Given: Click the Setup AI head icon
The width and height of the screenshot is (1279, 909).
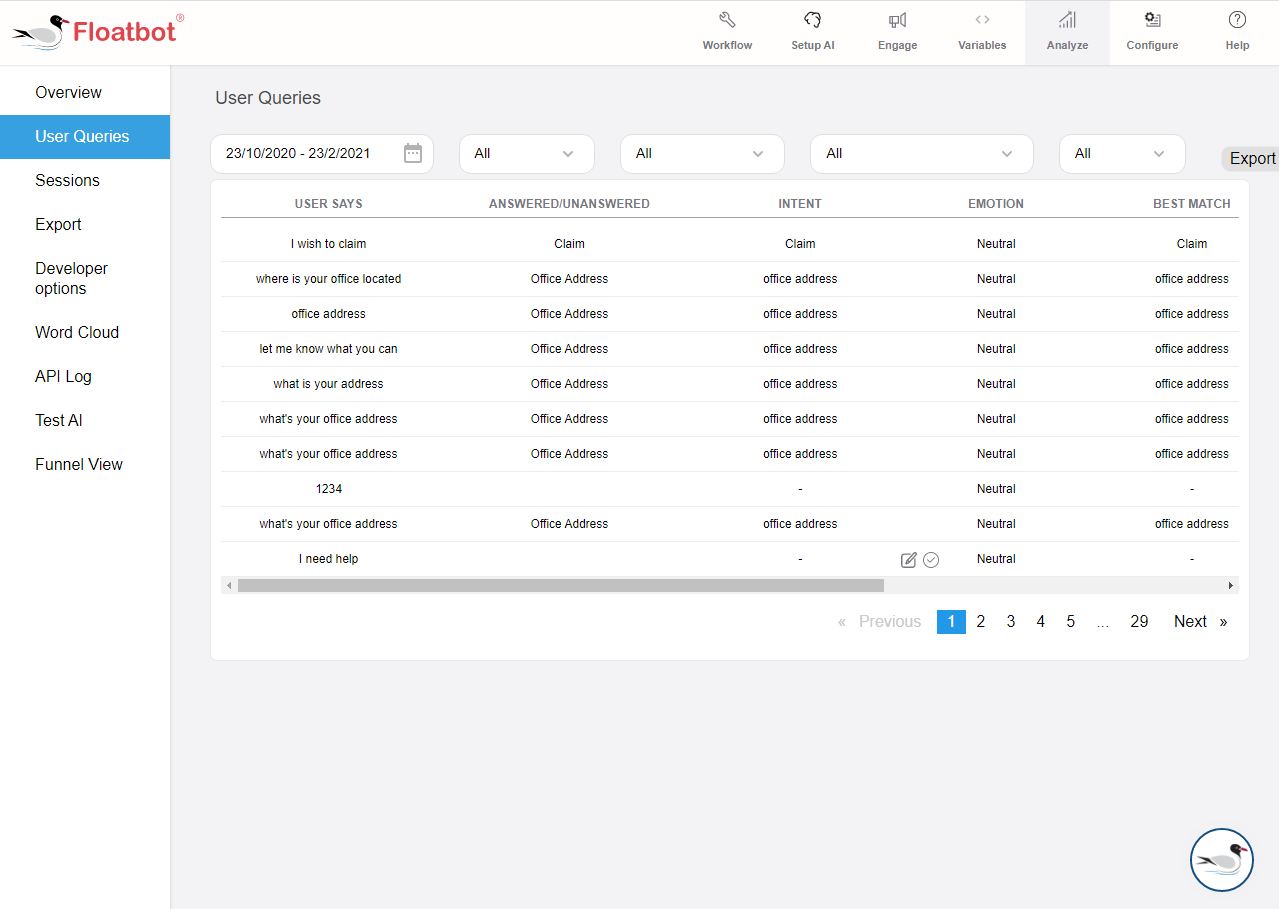Looking at the screenshot, I should tap(812, 20).
